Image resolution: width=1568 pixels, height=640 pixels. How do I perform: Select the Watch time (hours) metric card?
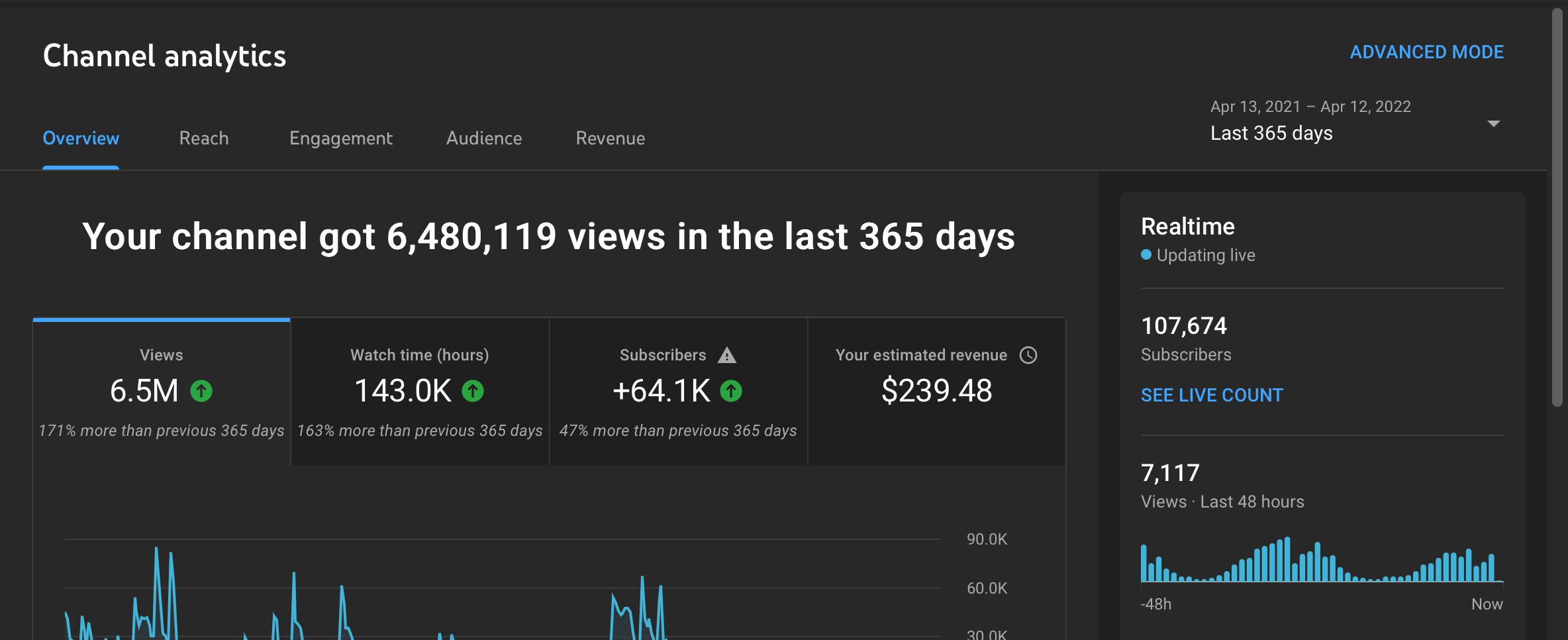coord(418,391)
